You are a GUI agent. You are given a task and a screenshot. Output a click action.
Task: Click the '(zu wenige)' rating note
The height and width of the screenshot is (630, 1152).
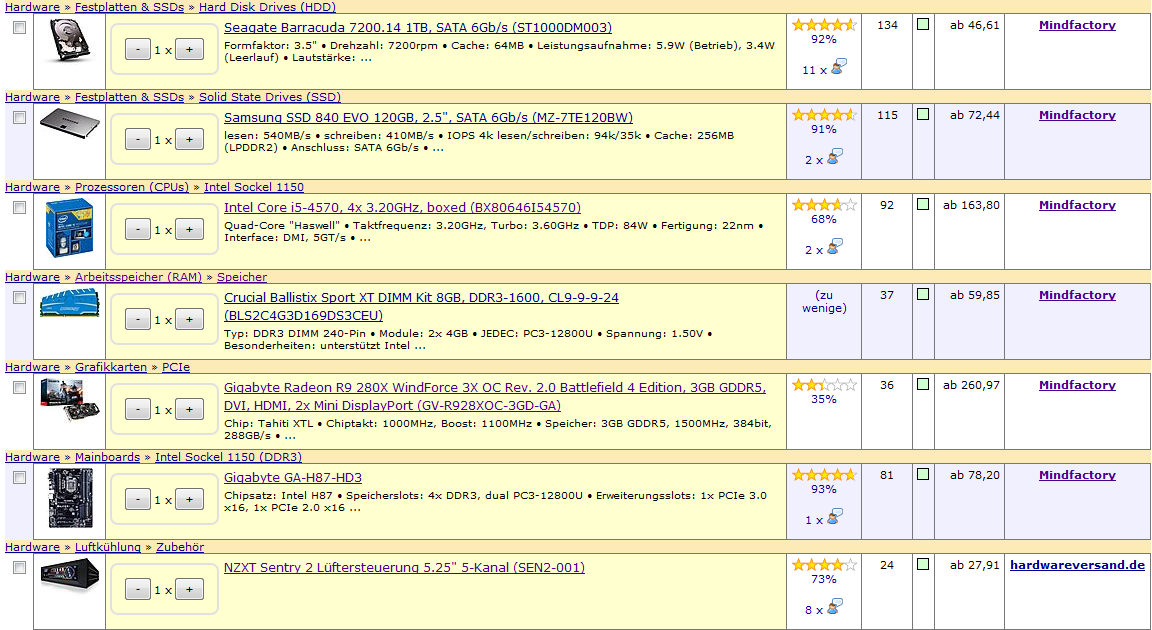[x=824, y=301]
